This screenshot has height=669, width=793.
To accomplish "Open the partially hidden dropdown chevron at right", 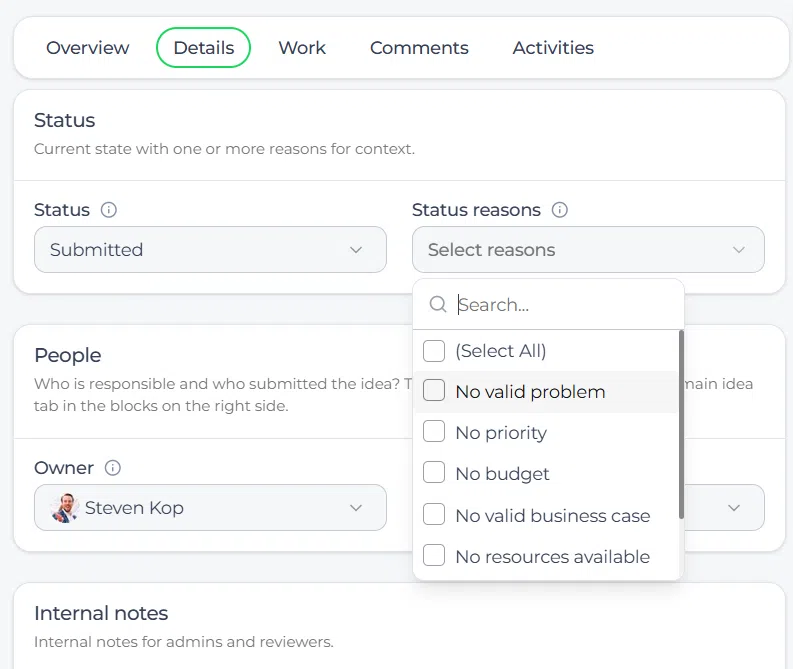I will point(734,508).
